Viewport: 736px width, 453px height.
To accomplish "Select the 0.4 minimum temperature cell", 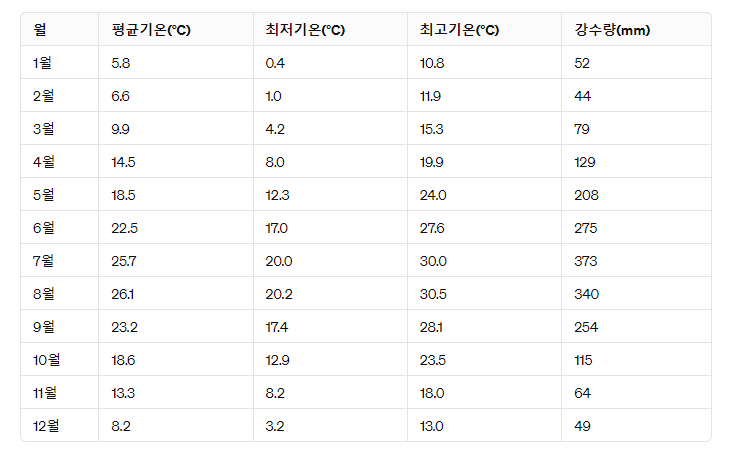I will pos(275,63).
